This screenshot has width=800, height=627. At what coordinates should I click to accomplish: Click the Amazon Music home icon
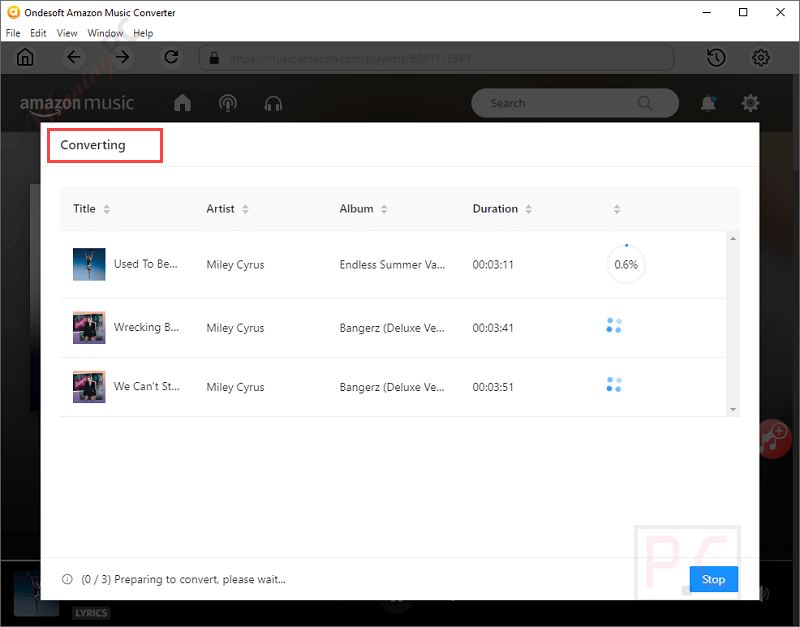coord(183,103)
